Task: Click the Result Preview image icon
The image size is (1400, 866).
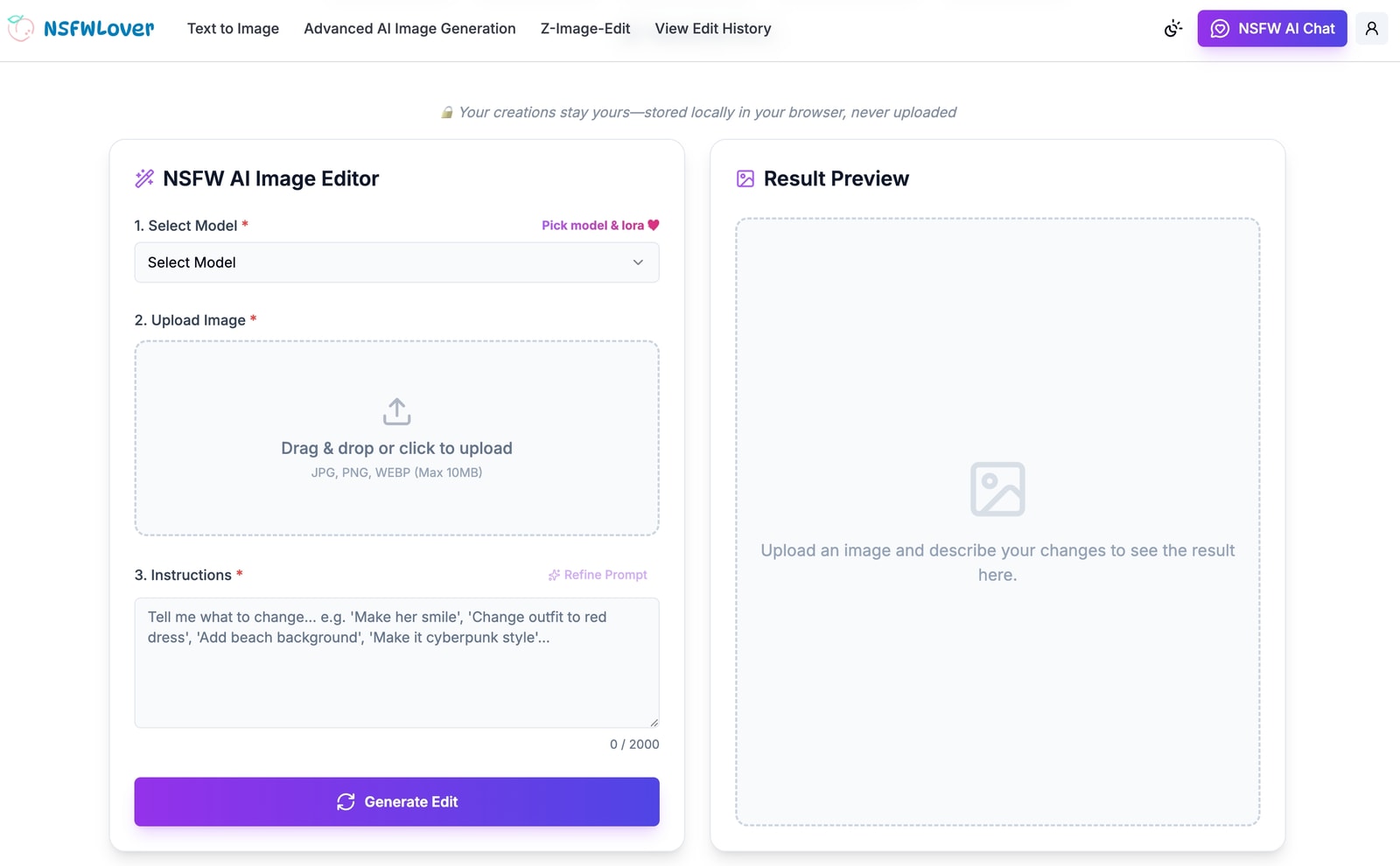Action: (x=745, y=178)
